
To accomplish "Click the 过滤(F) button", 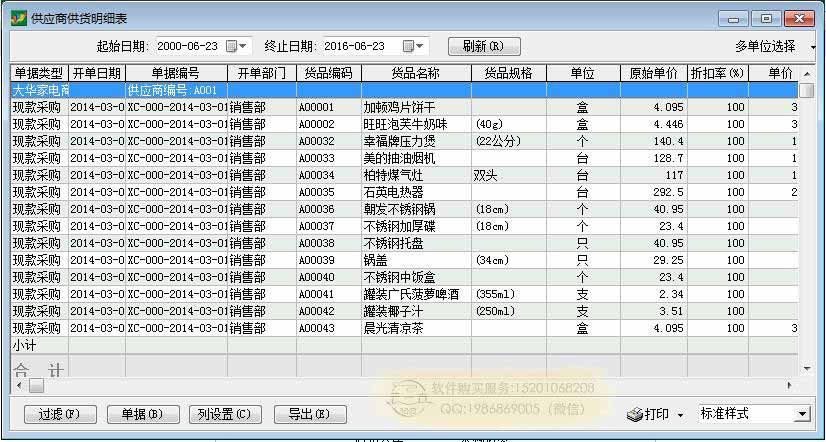I will click(x=59, y=414).
